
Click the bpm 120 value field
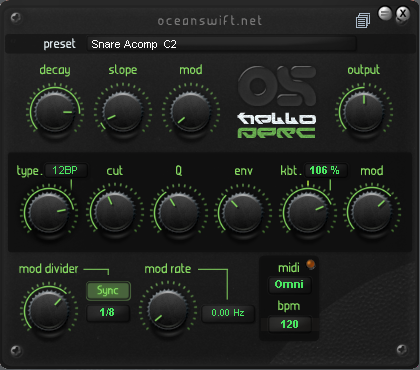point(289,324)
